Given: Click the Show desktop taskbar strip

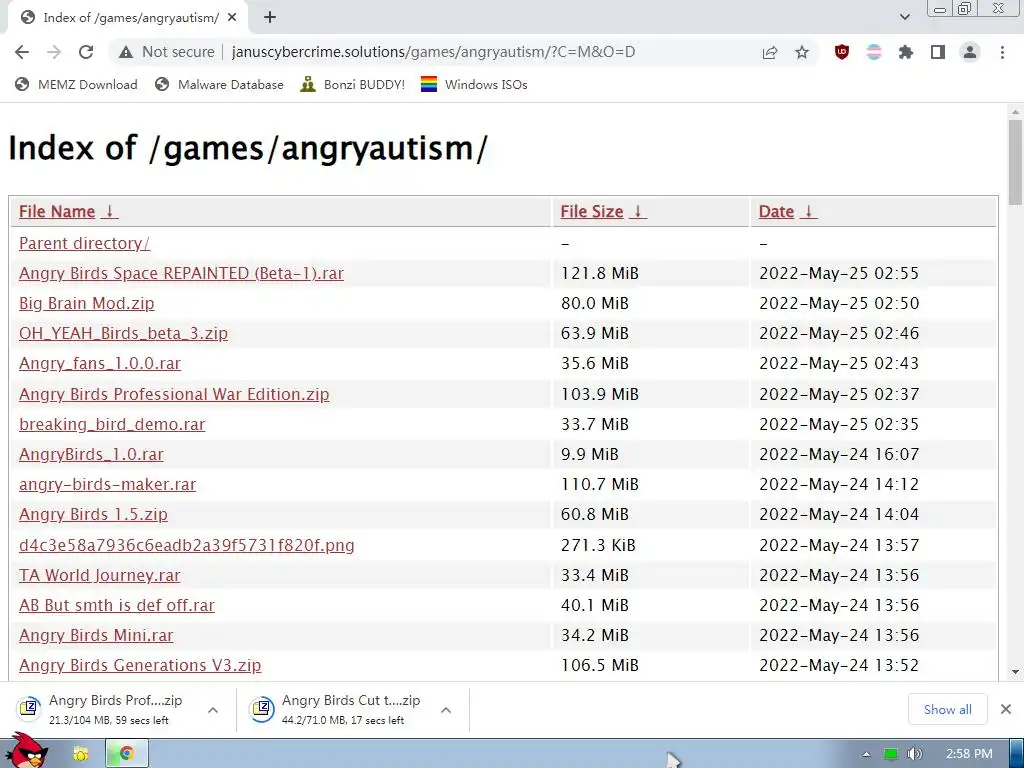Looking at the screenshot, I should [x=1017, y=754].
